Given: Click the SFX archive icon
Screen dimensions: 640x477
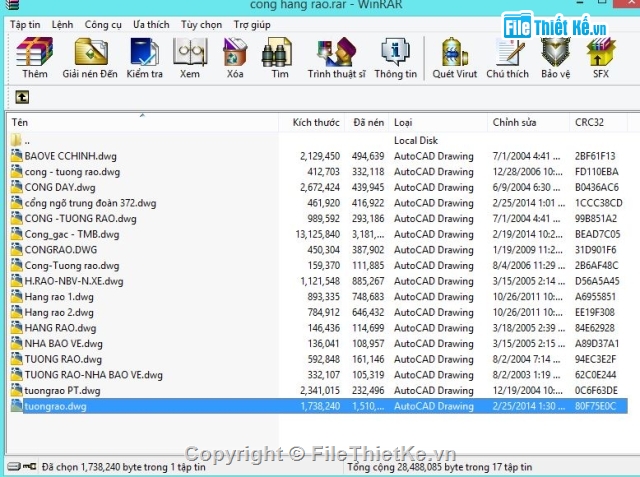Looking at the screenshot, I should 600,52.
